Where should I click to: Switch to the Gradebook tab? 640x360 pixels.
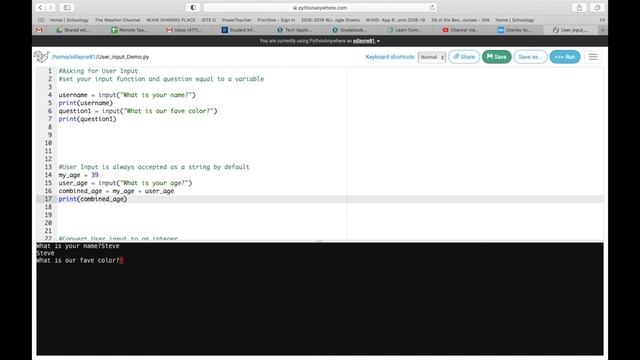(350, 30)
